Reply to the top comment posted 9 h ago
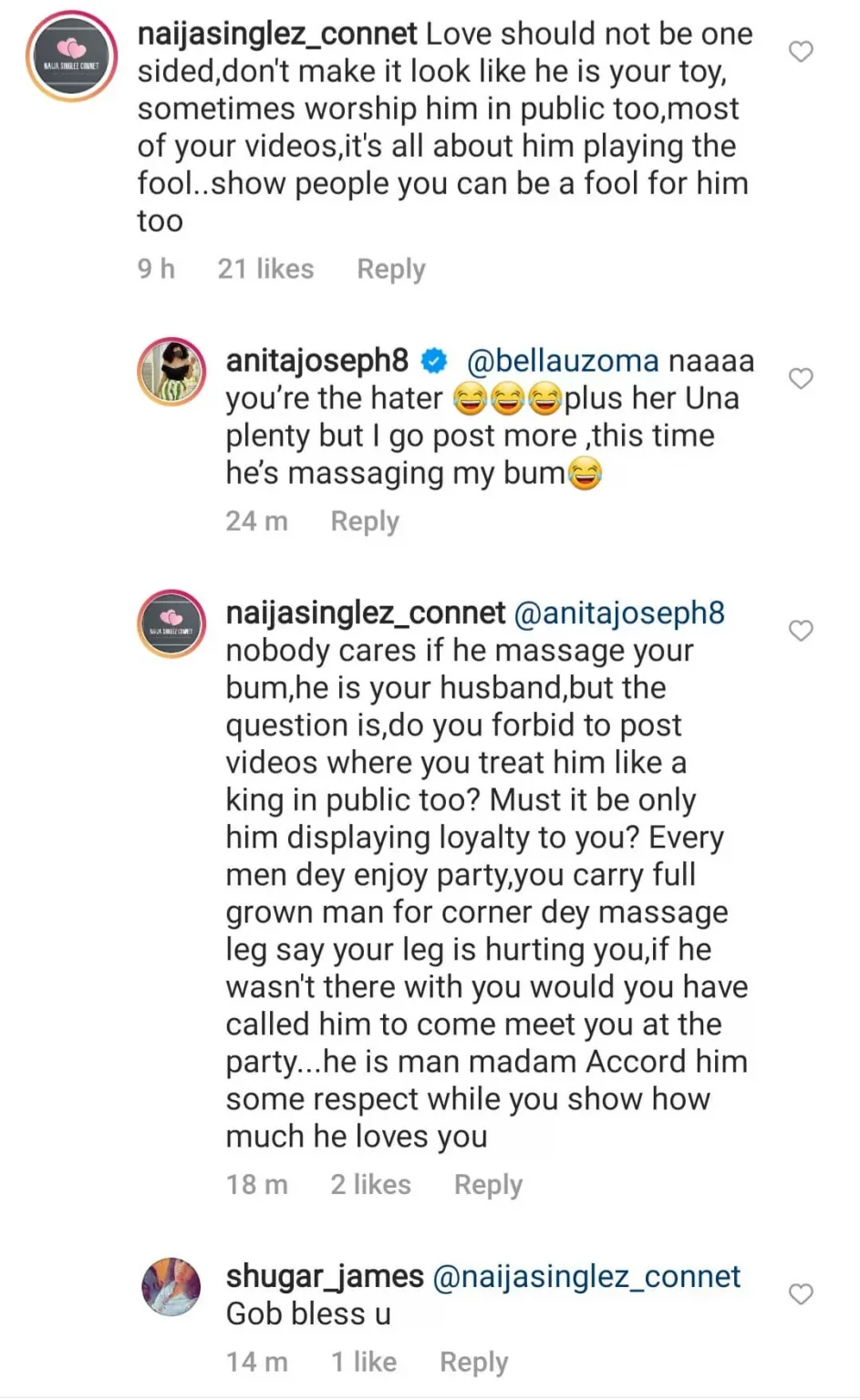Screen dimensions: 860x1400 390,269
